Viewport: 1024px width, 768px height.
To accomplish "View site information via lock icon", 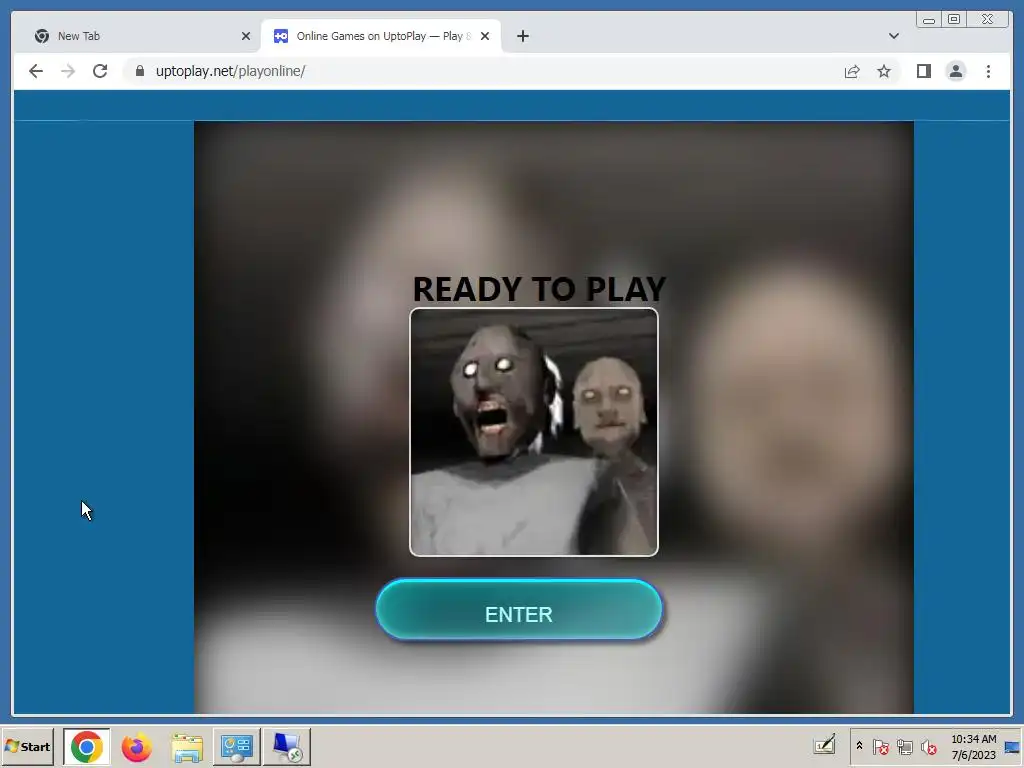I will point(139,71).
